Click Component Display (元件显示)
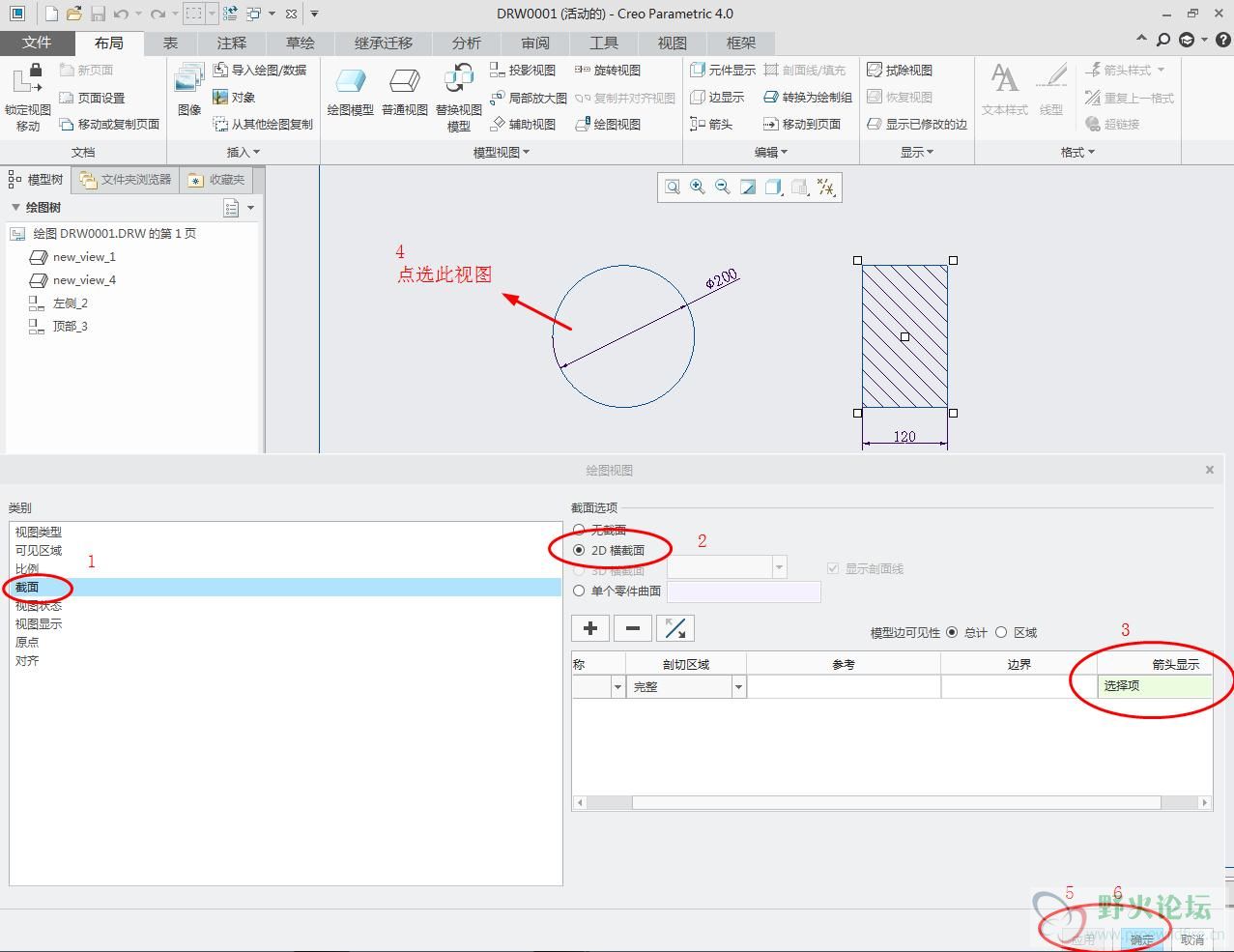Screen dimensions: 1234x952 [723, 71]
